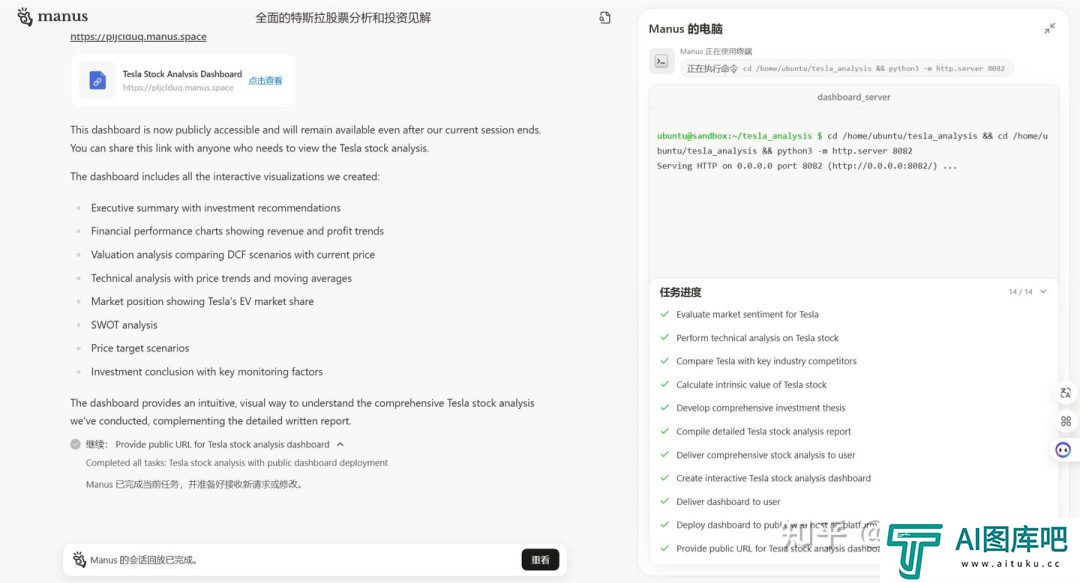
Task: Click the terminal icon in Manus computer panel
Action: click(661, 61)
